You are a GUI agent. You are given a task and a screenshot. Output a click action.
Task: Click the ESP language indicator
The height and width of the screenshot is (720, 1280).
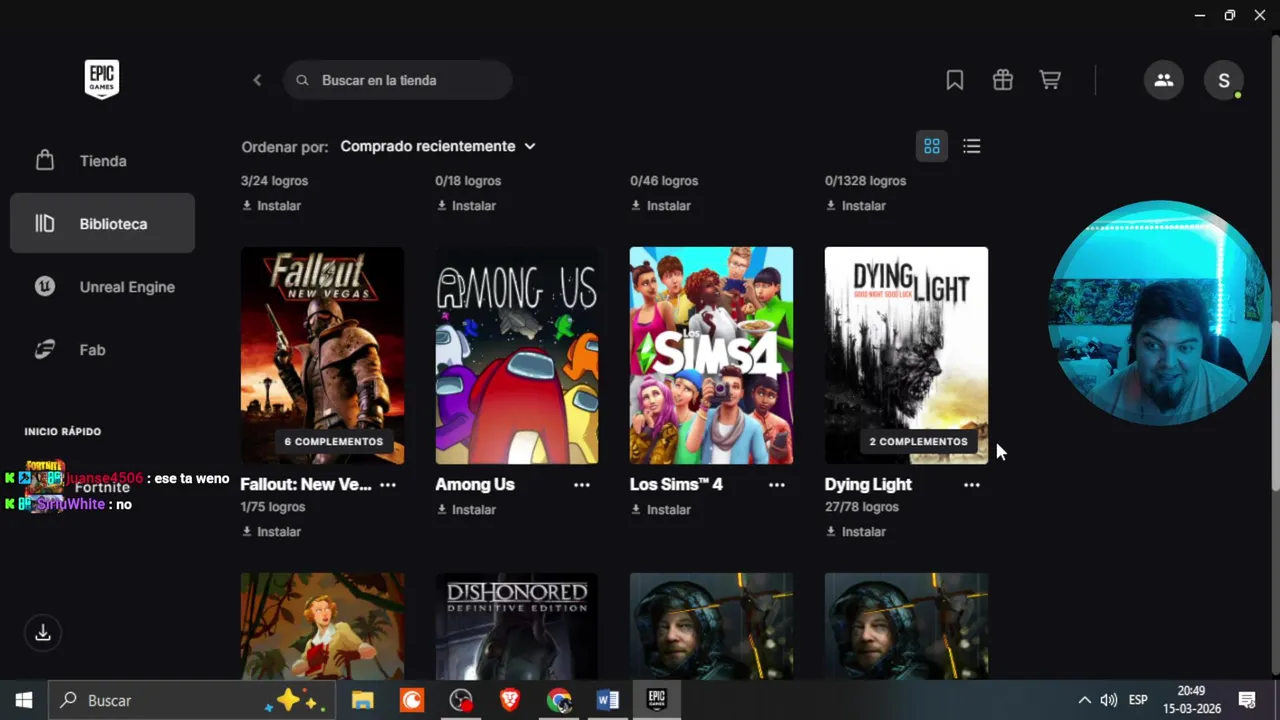(x=1138, y=700)
